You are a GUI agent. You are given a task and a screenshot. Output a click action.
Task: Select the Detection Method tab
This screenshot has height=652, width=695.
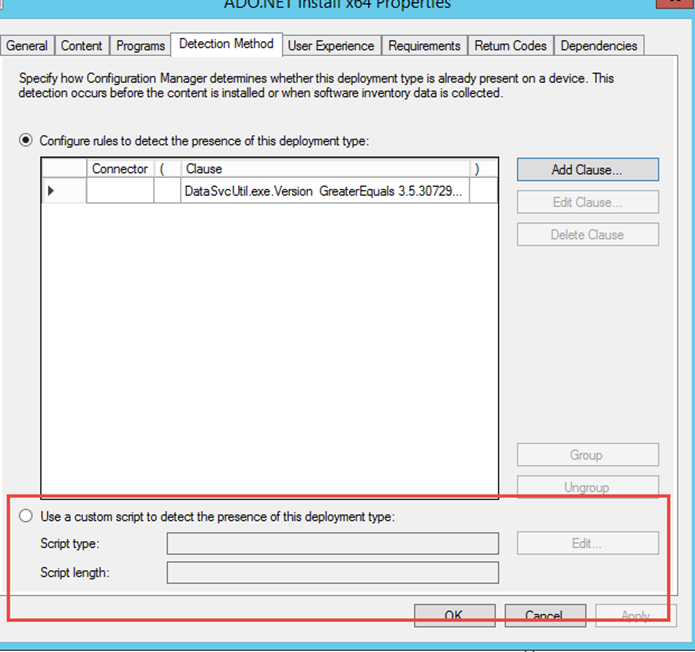coord(226,44)
